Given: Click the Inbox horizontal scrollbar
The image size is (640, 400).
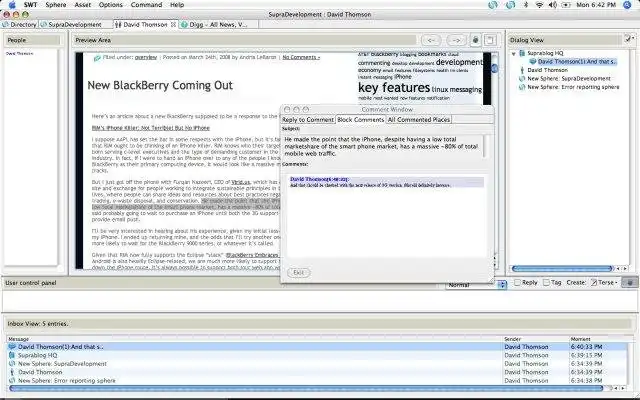Looking at the screenshot, I should click(x=306, y=388).
